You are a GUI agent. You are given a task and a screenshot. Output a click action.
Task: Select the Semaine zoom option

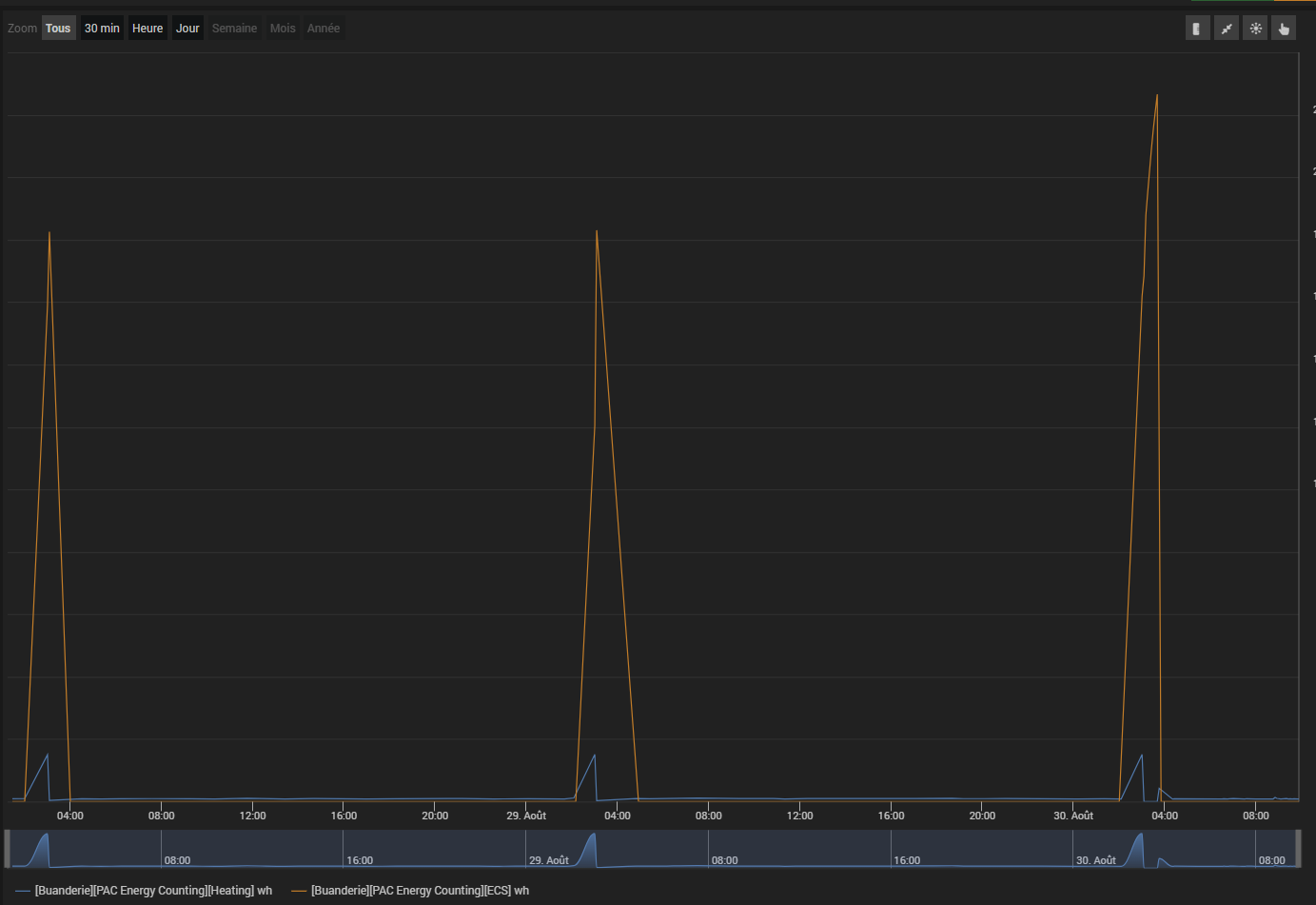(234, 29)
